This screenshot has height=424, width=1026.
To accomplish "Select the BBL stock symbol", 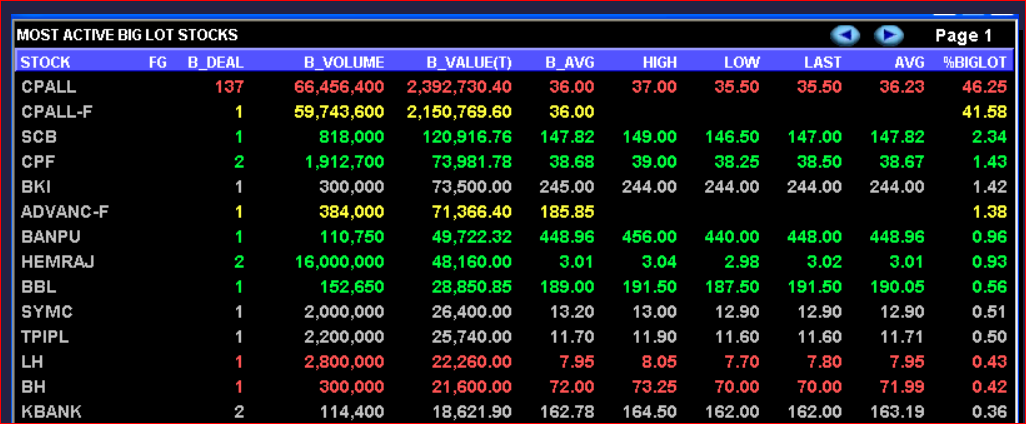I will 39,287.
